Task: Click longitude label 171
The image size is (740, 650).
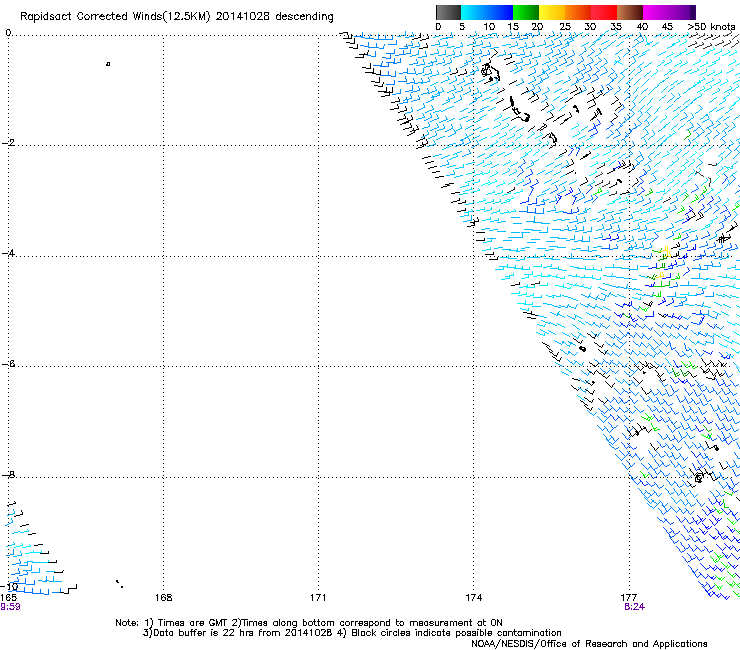Action: (x=318, y=598)
